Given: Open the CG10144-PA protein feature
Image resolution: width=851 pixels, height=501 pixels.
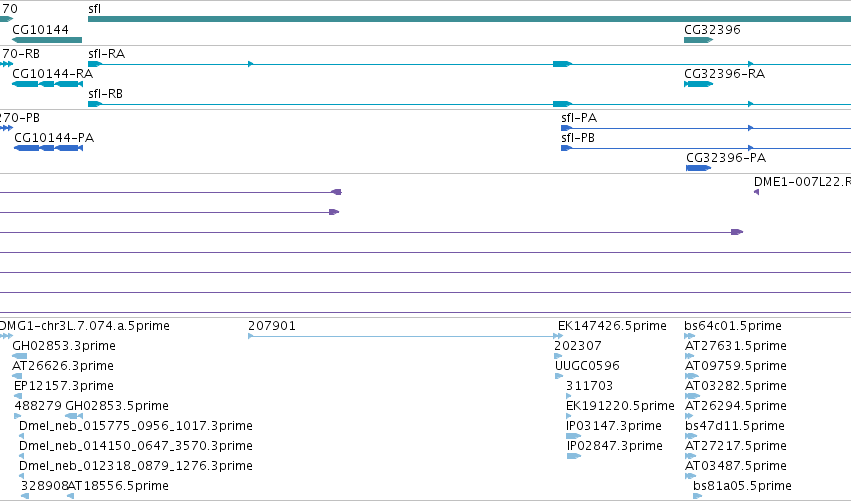Looking at the screenshot, I should (48, 148).
